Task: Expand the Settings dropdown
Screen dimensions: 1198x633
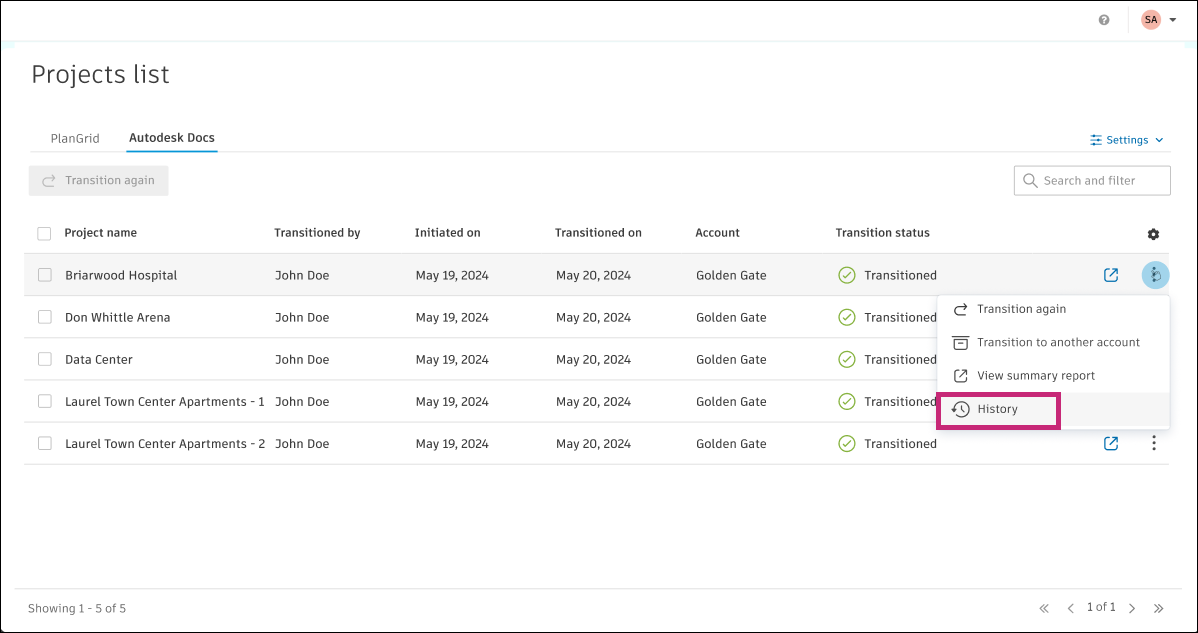Action: pyautogui.click(x=1127, y=140)
